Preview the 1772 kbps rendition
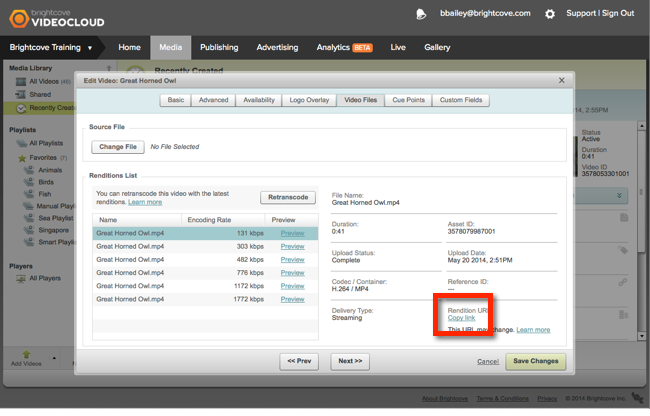This screenshot has width=650, height=416. click(293, 300)
